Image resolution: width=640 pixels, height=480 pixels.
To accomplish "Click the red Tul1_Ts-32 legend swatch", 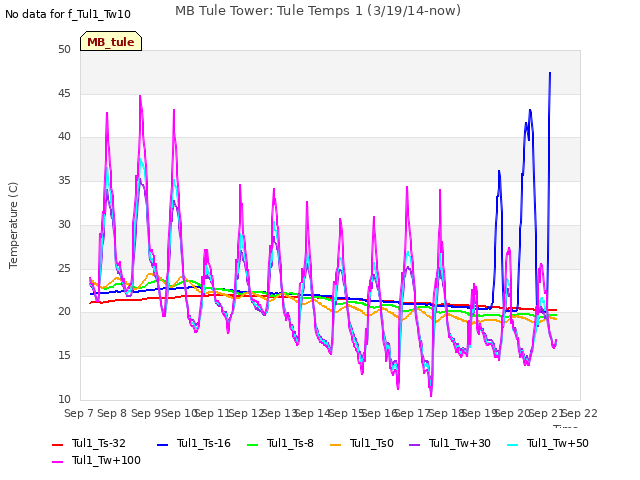I will tap(58, 444).
